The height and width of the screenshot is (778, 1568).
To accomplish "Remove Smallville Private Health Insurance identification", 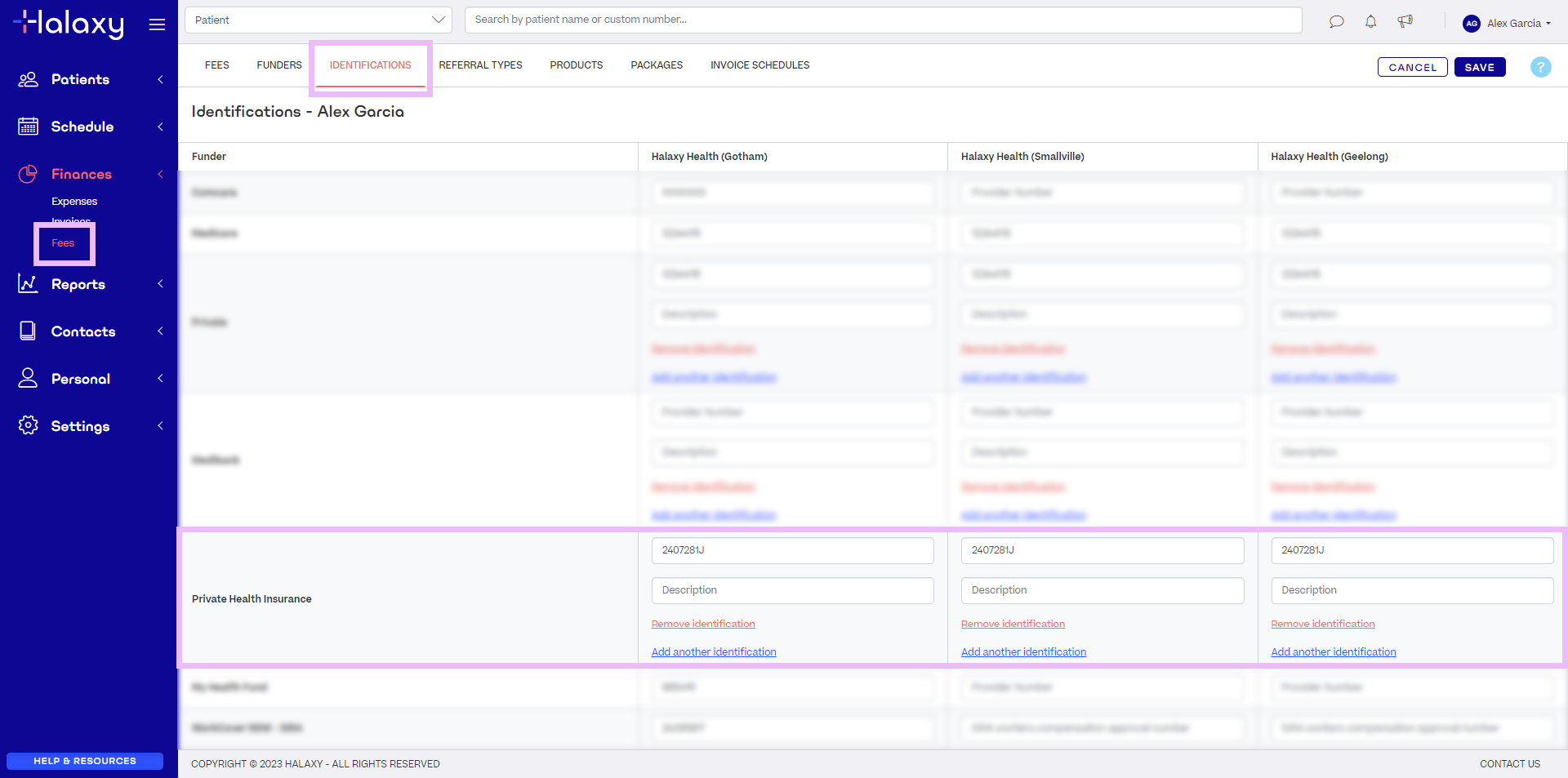I will [x=1013, y=624].
